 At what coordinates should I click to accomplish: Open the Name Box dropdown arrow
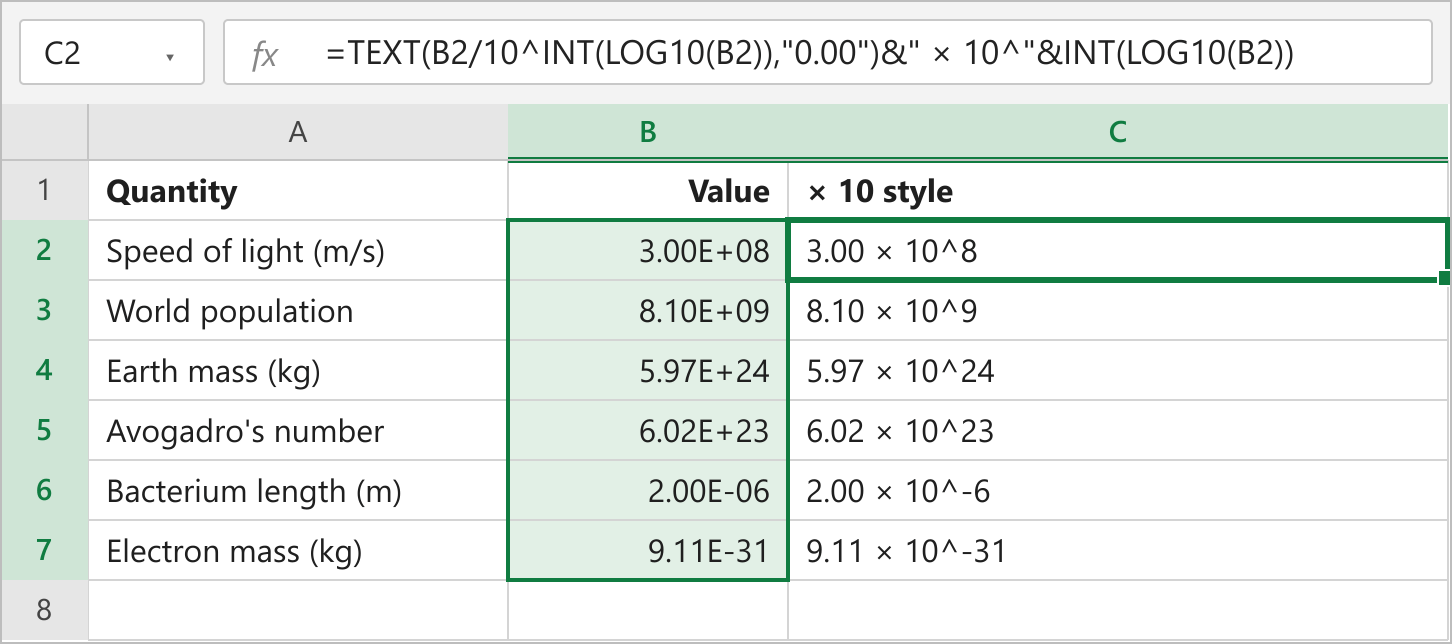click(170, 57)
